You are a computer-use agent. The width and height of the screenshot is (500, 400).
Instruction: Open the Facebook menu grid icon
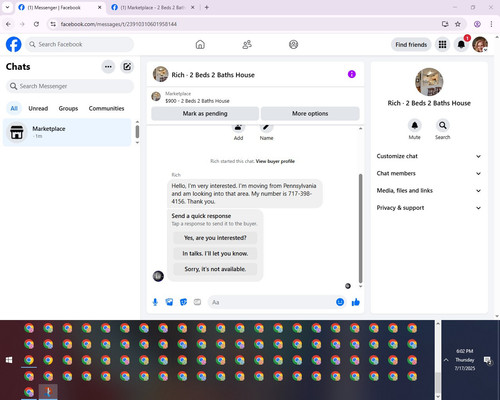[442, 44]
